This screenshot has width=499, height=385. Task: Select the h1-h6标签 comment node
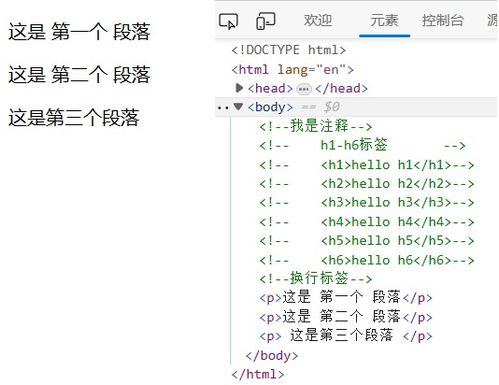point(362,145)
